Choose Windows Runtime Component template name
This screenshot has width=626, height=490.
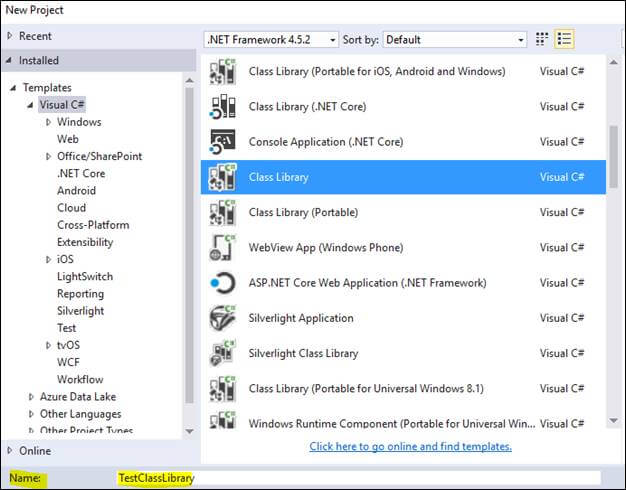[392, 423]
